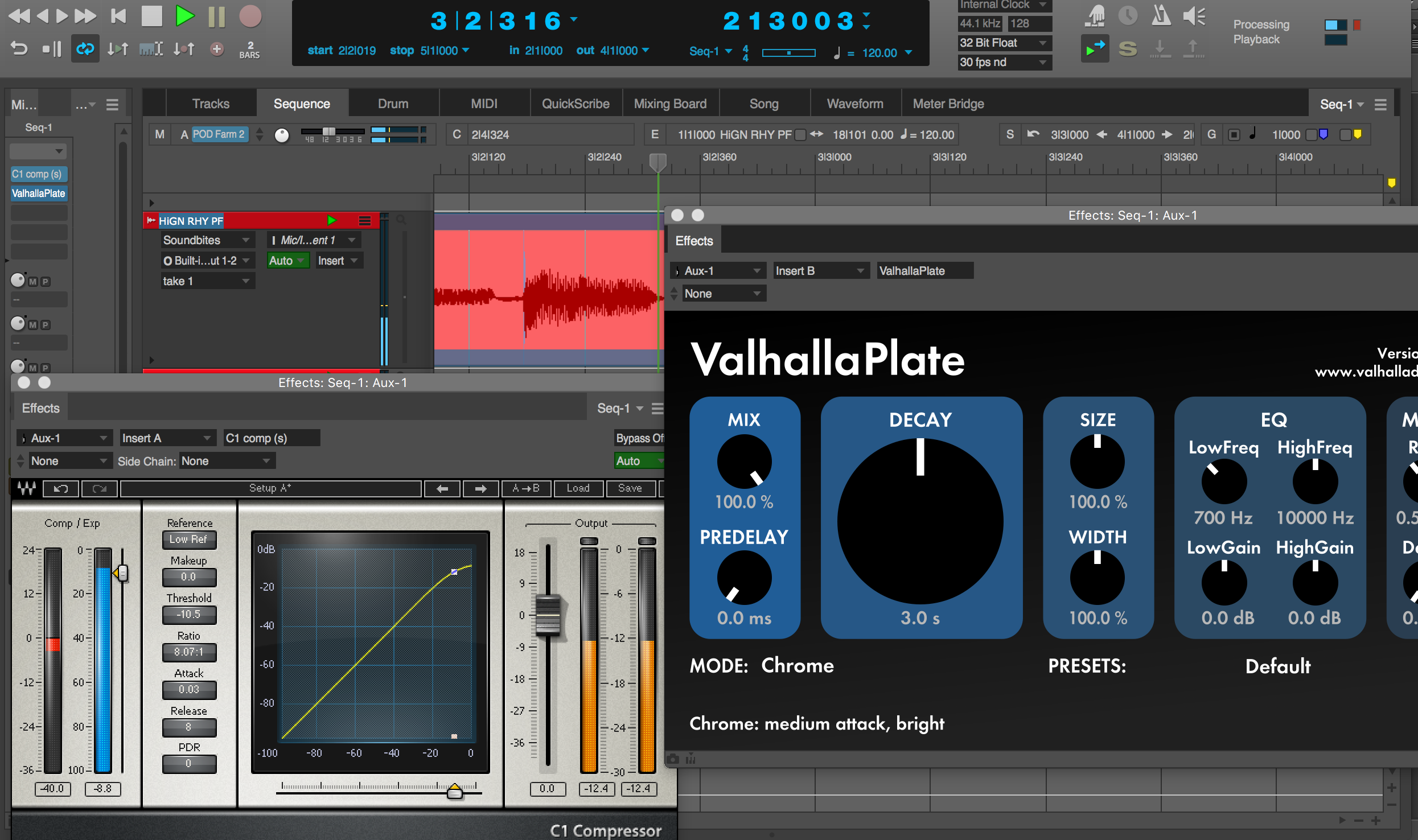1418x840 pixels.
Task: Click the Low Ref reference button
Action: pos(189,540)
